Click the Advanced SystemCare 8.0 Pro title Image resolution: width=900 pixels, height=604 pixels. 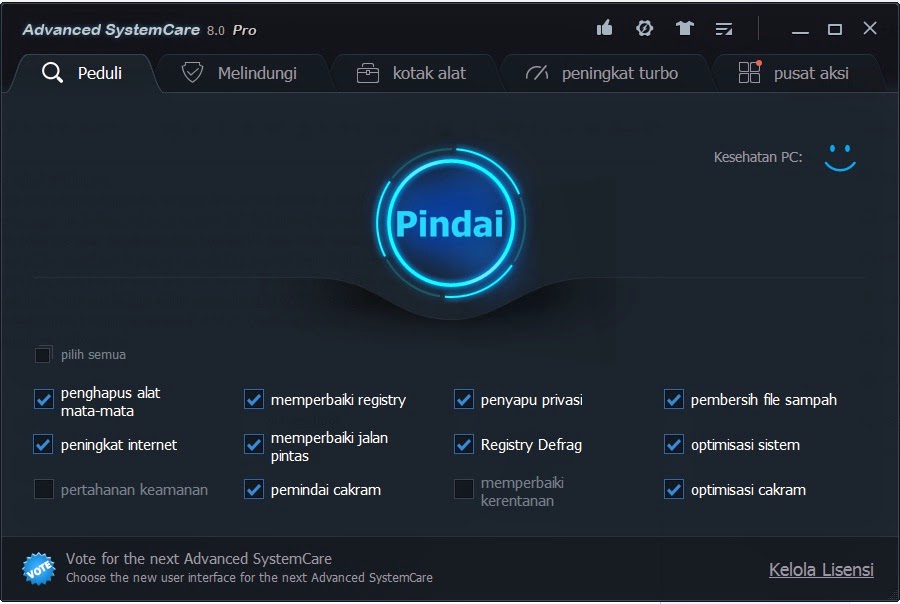pos(139,30)
